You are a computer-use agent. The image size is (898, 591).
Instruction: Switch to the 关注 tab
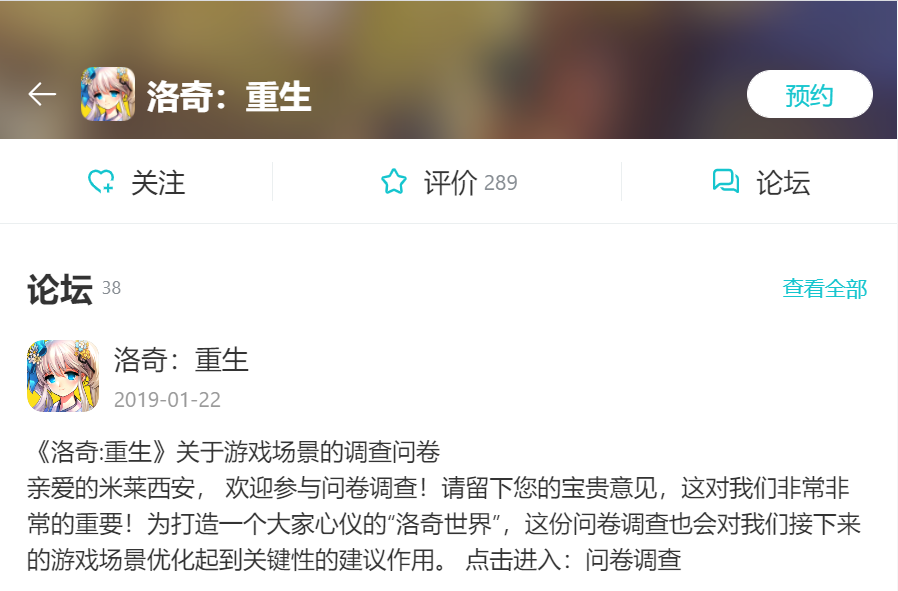[x=136, y=182]
